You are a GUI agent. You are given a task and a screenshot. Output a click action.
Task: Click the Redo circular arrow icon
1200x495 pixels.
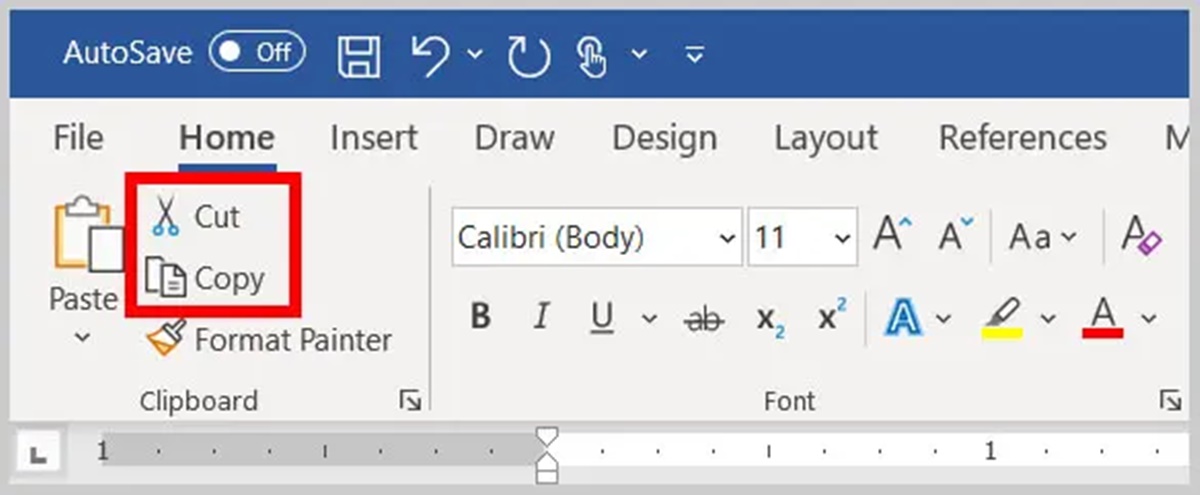[529, 55]
